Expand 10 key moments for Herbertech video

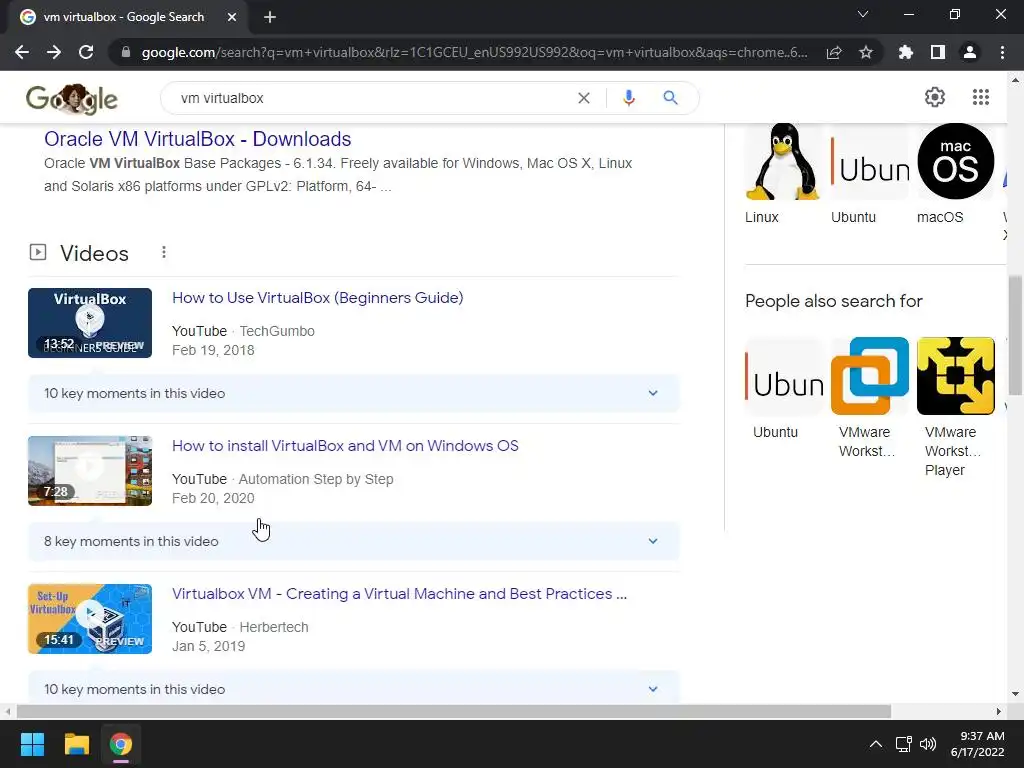coord(353,688)
